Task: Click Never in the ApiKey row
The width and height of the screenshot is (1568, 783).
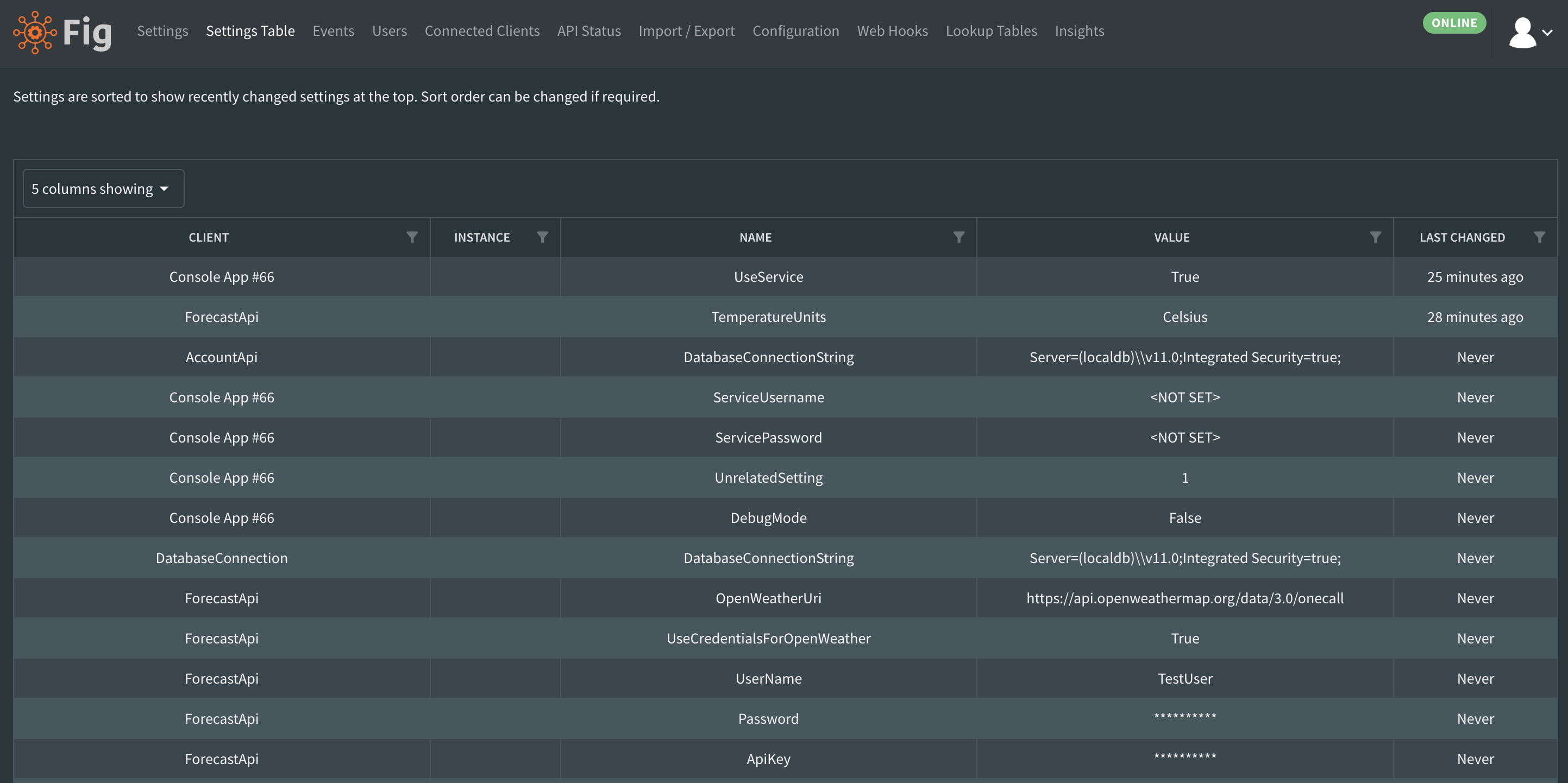Action: [1476, 759]
